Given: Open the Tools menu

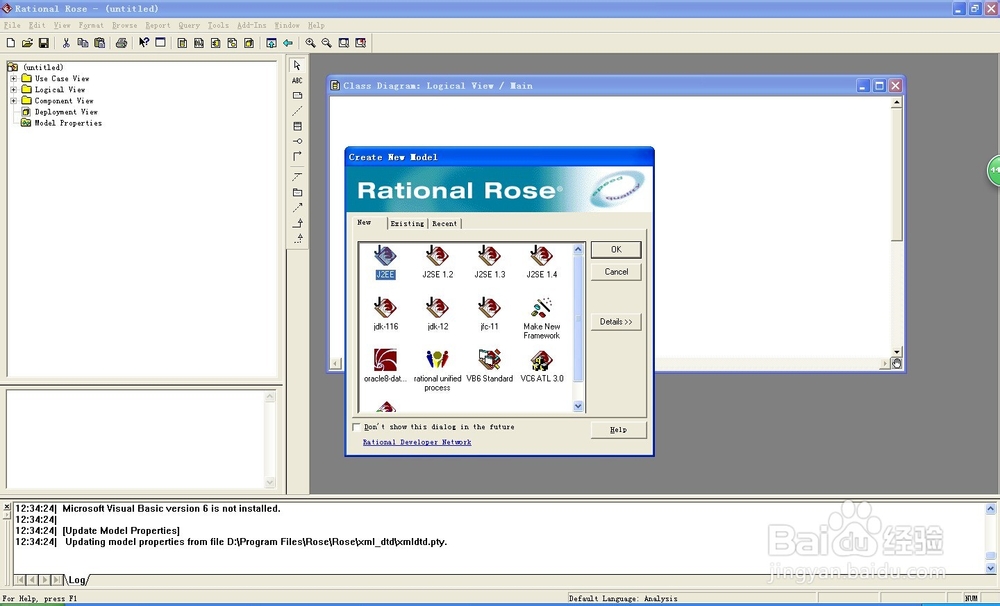Looking at the screenshot, I should (218, 26).
